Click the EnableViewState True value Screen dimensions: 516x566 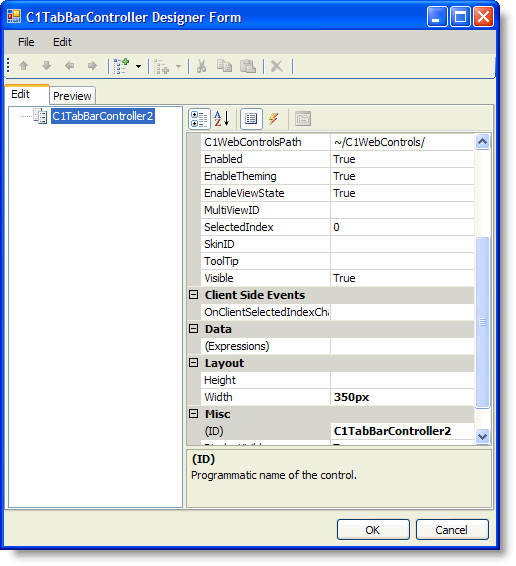[402, 193]
